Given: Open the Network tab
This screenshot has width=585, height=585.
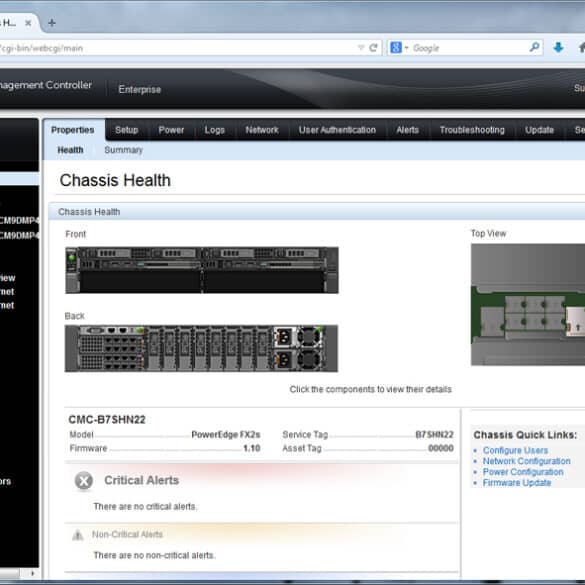Looking at the screenshot, I should [x=262, y=130].
